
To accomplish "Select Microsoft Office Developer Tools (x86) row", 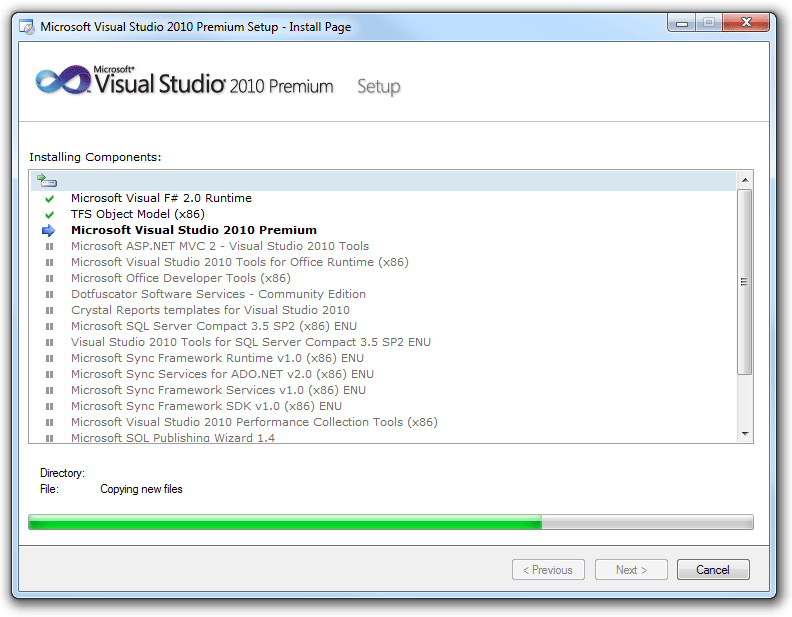I will click(x=181, y=279).
